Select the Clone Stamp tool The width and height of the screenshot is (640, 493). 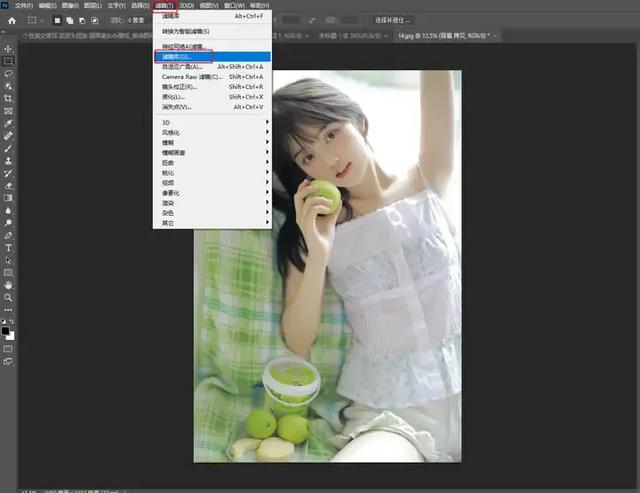(8, 161)
